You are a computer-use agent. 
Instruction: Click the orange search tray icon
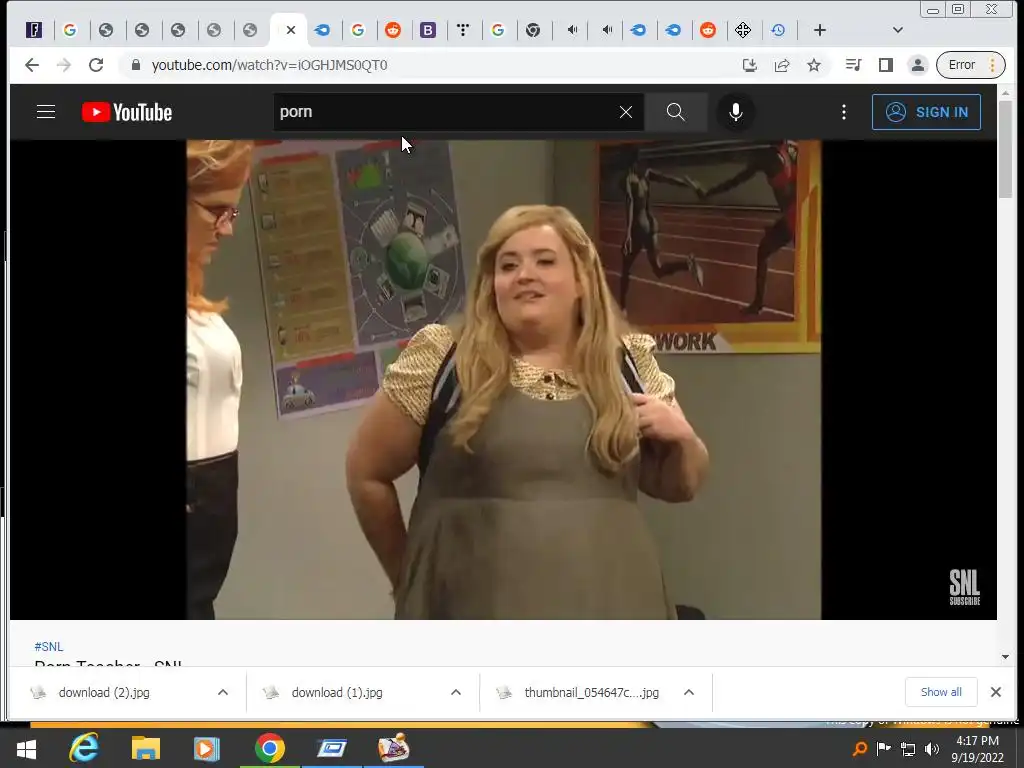click(860, 748)
